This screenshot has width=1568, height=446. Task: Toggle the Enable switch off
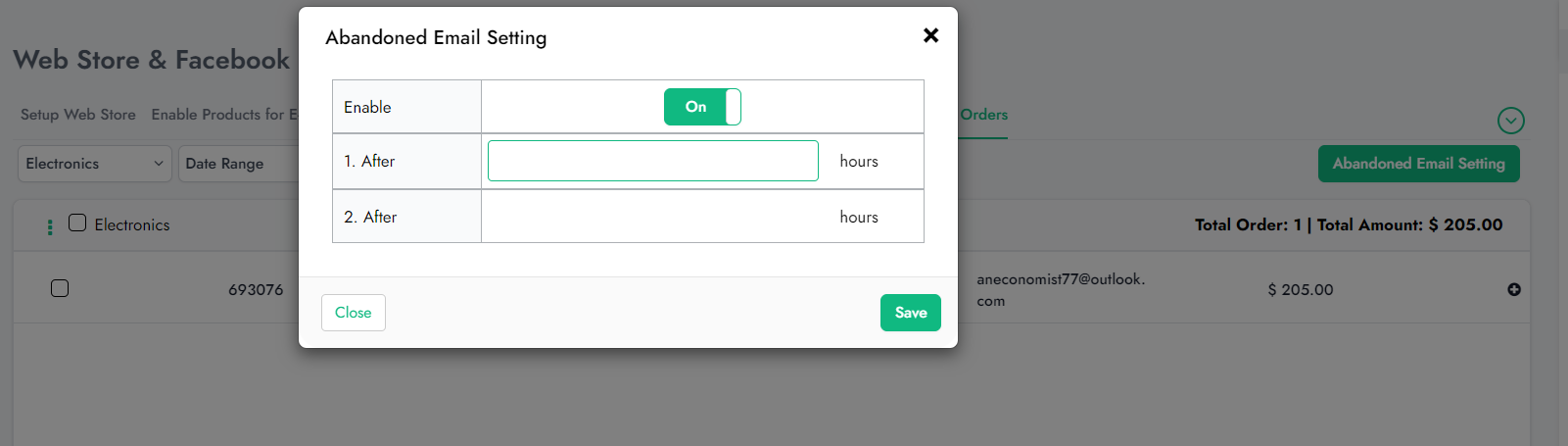(x=702, y=107)
